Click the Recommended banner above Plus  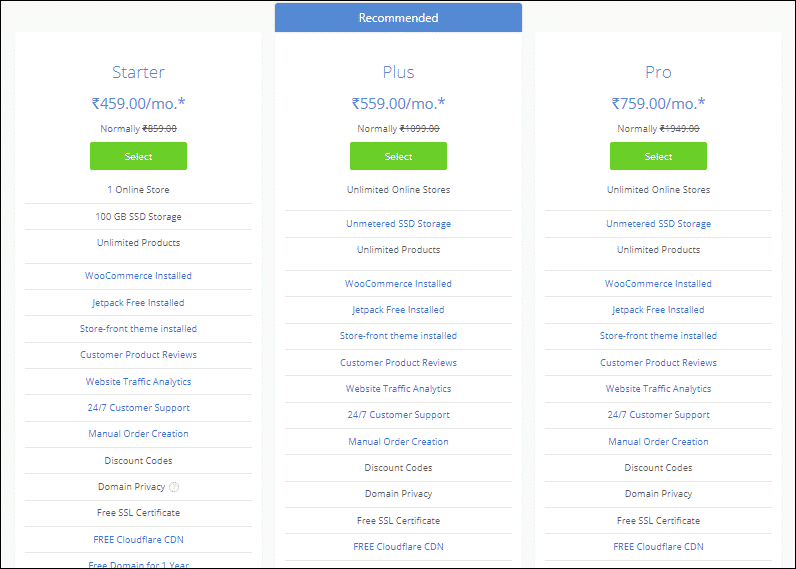(x=399, y=18)
